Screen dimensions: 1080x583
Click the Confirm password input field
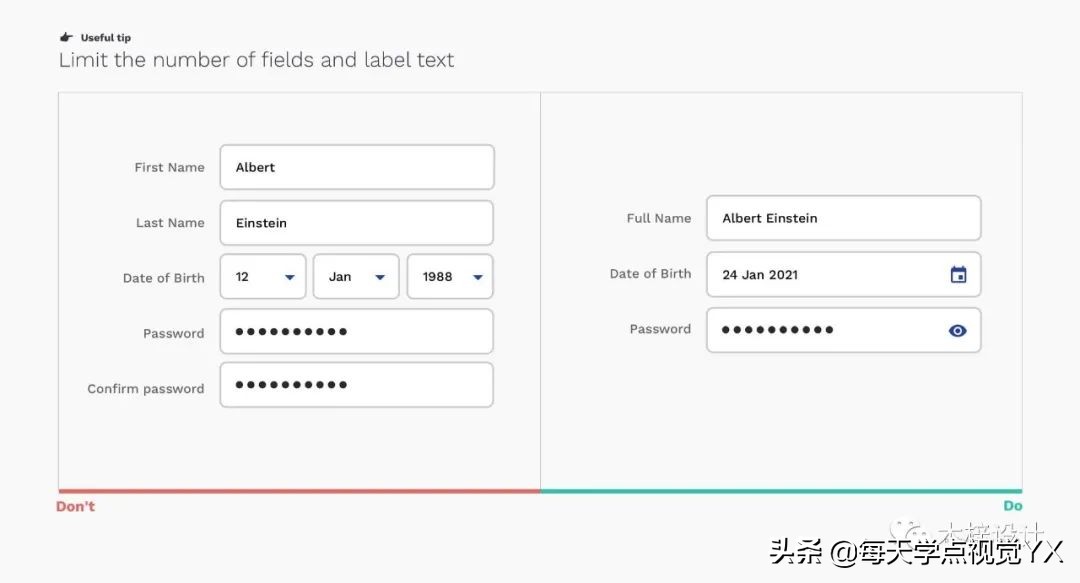(356, 385)
